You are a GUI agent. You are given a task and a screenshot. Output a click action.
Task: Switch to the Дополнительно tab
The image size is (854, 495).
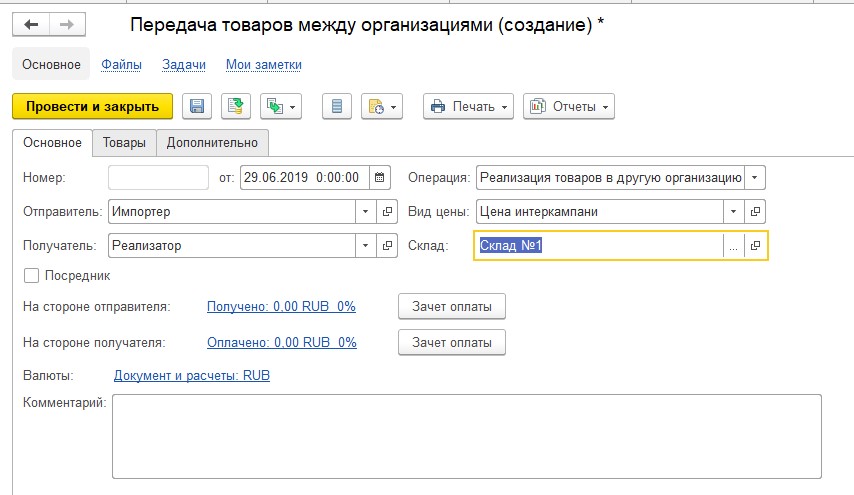pyautogui.click(x=212, y=143)
